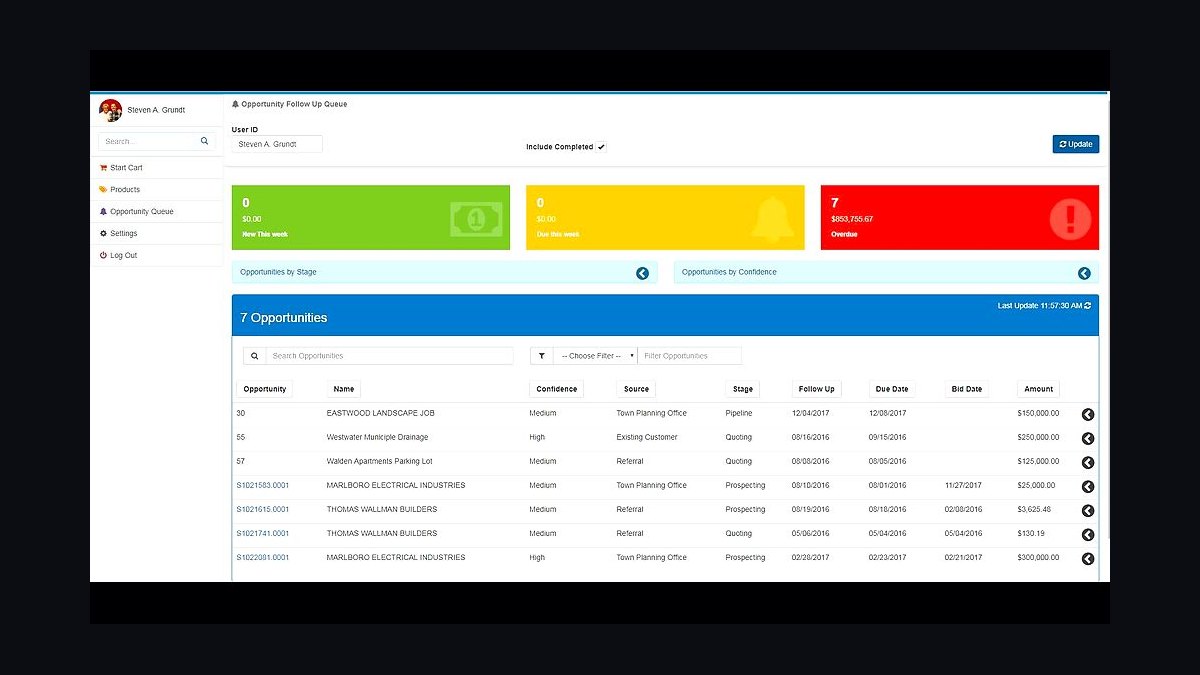Click the Steven A. Grundt sidebar username
The image size is (1200, 675).
click(x=156, y=110)
